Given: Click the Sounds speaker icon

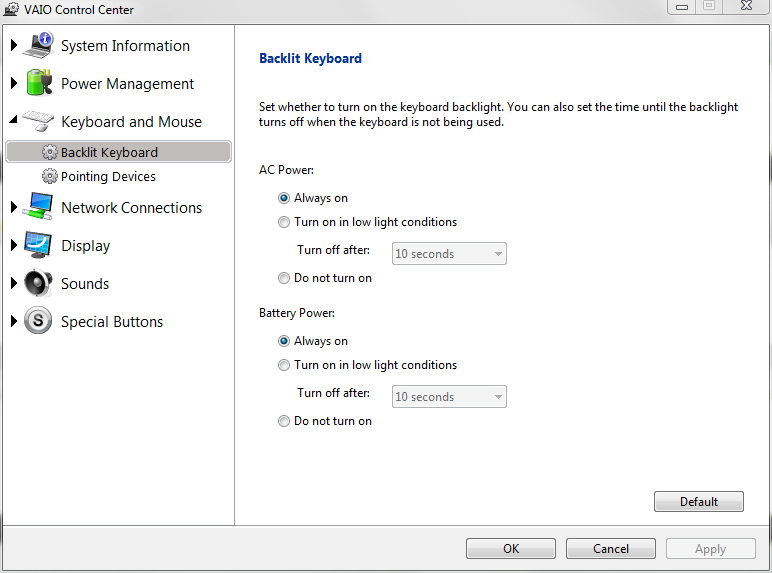Looking at the screenshot, I should pos(38,283).
